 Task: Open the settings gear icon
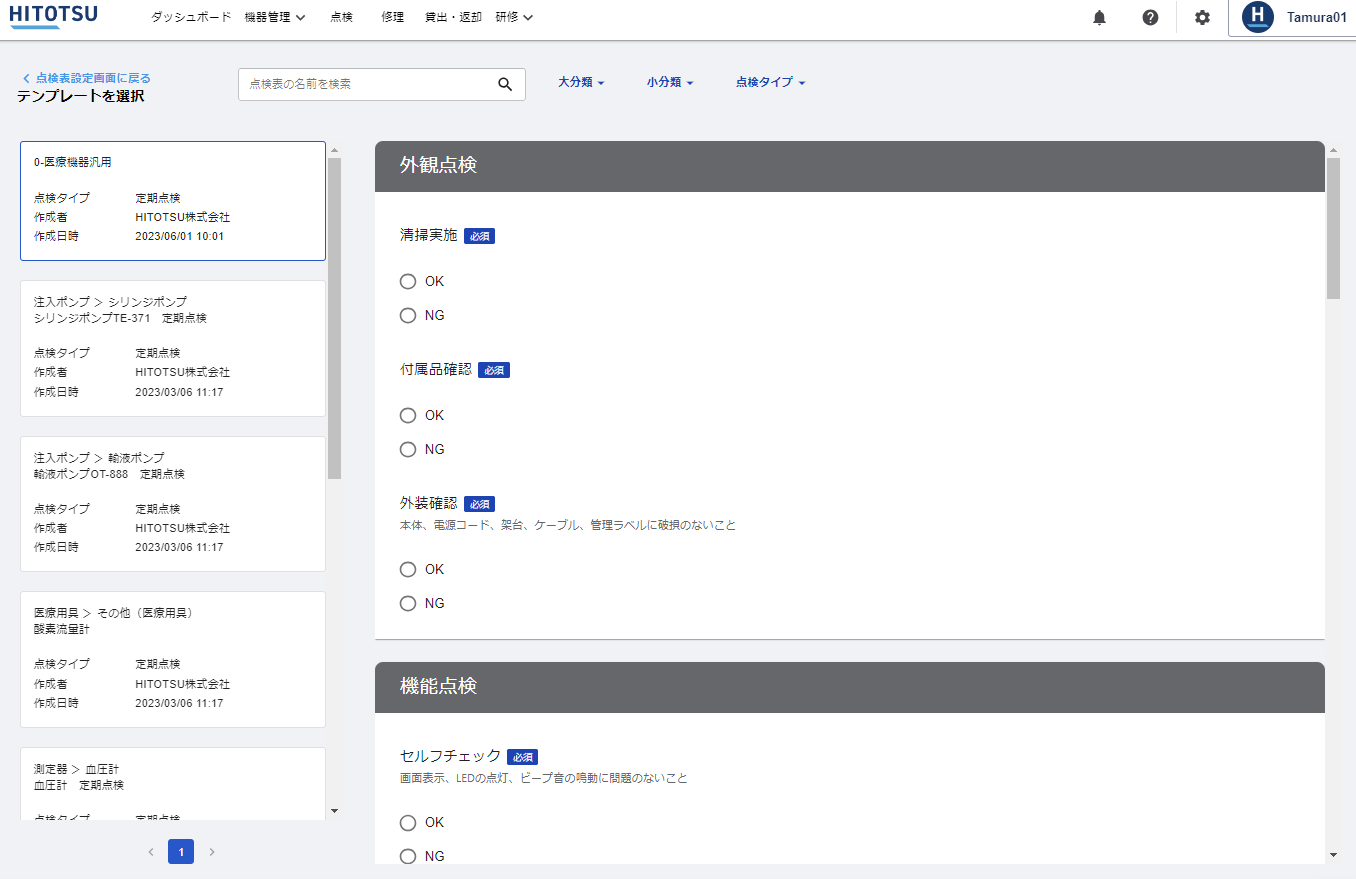(x=1202, y=17)
